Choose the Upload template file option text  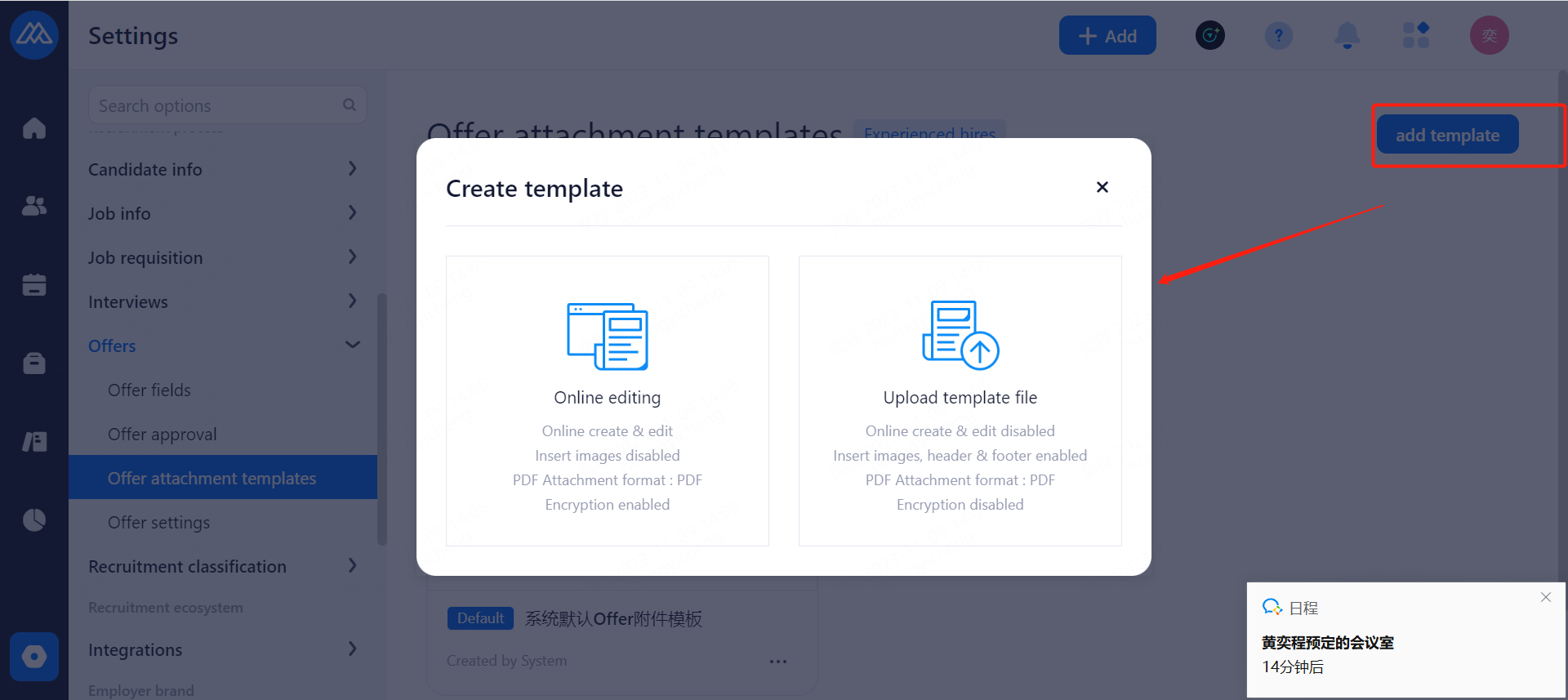click(x=960, y=397)
